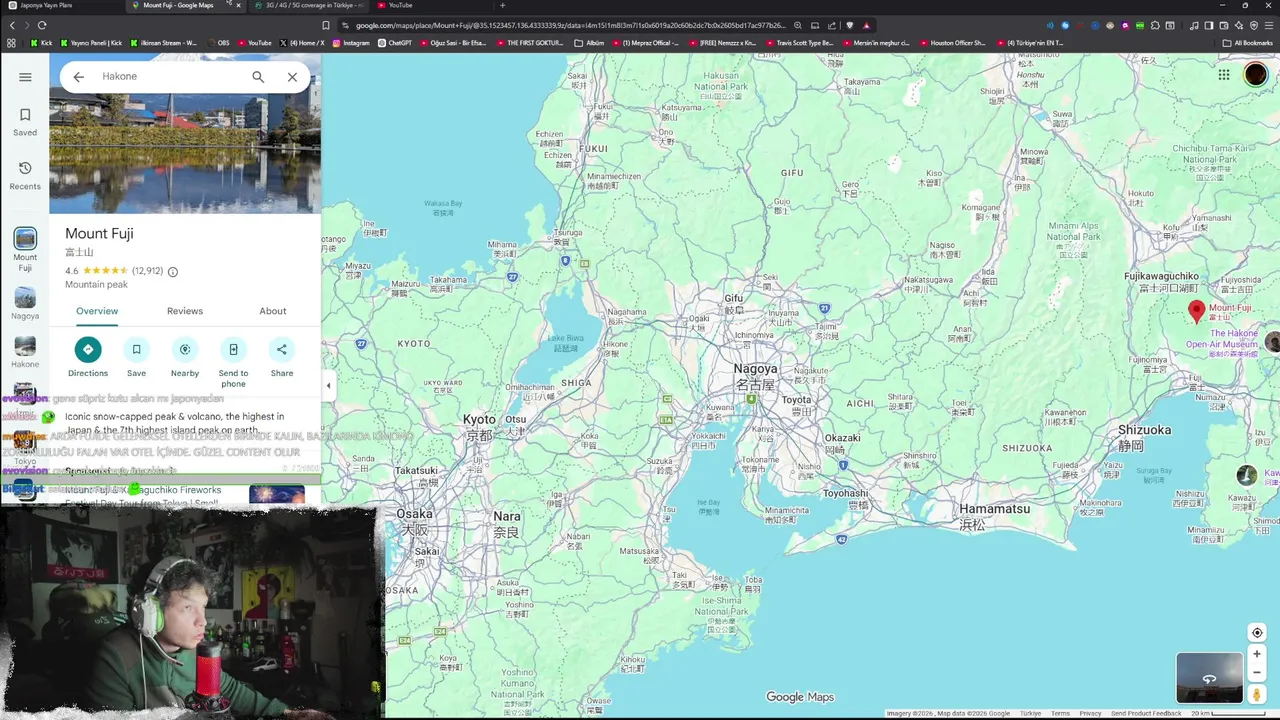Open the OBS bookmark

[217, 43]
